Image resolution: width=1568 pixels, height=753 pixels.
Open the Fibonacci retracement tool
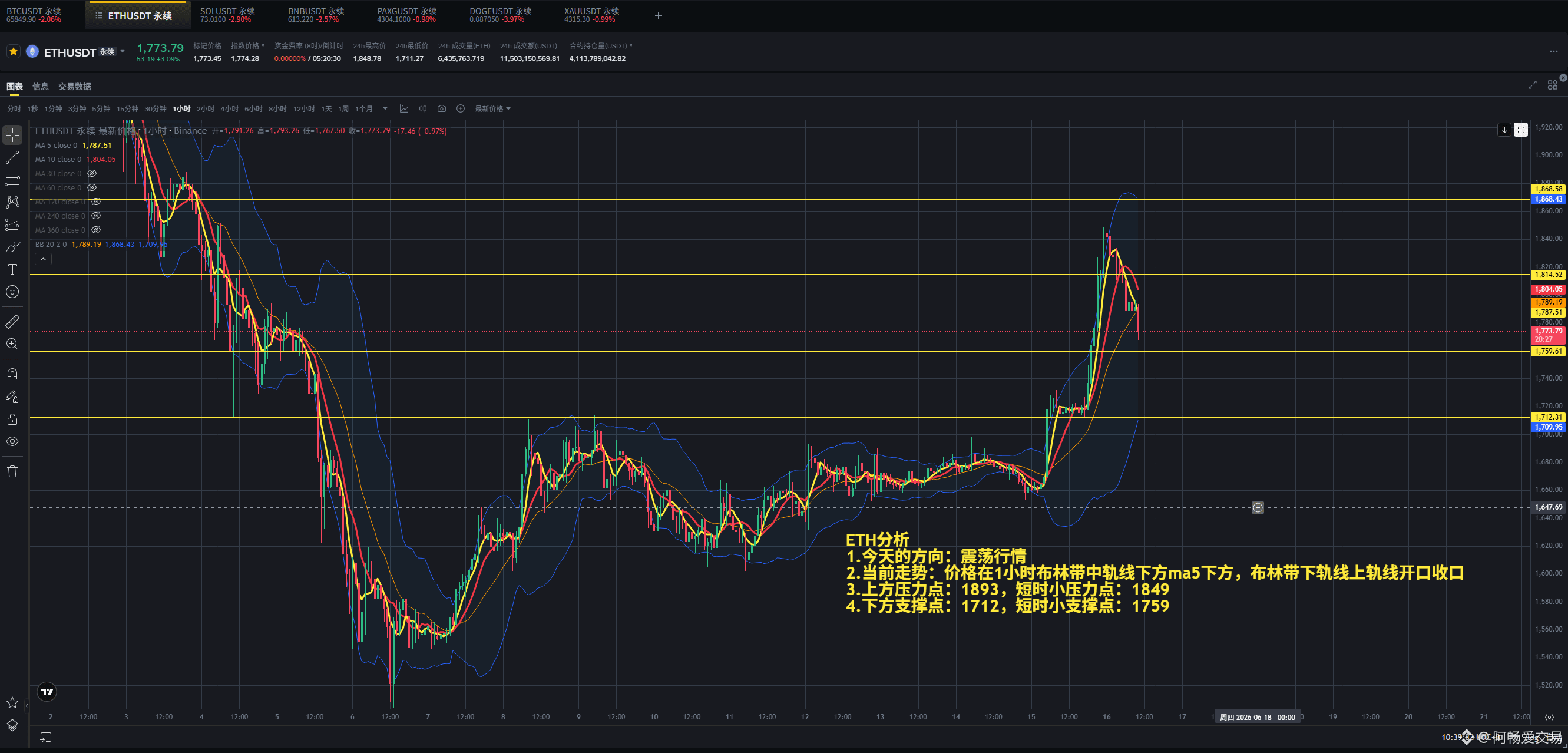pyautogui.click(x=12, y=180)
